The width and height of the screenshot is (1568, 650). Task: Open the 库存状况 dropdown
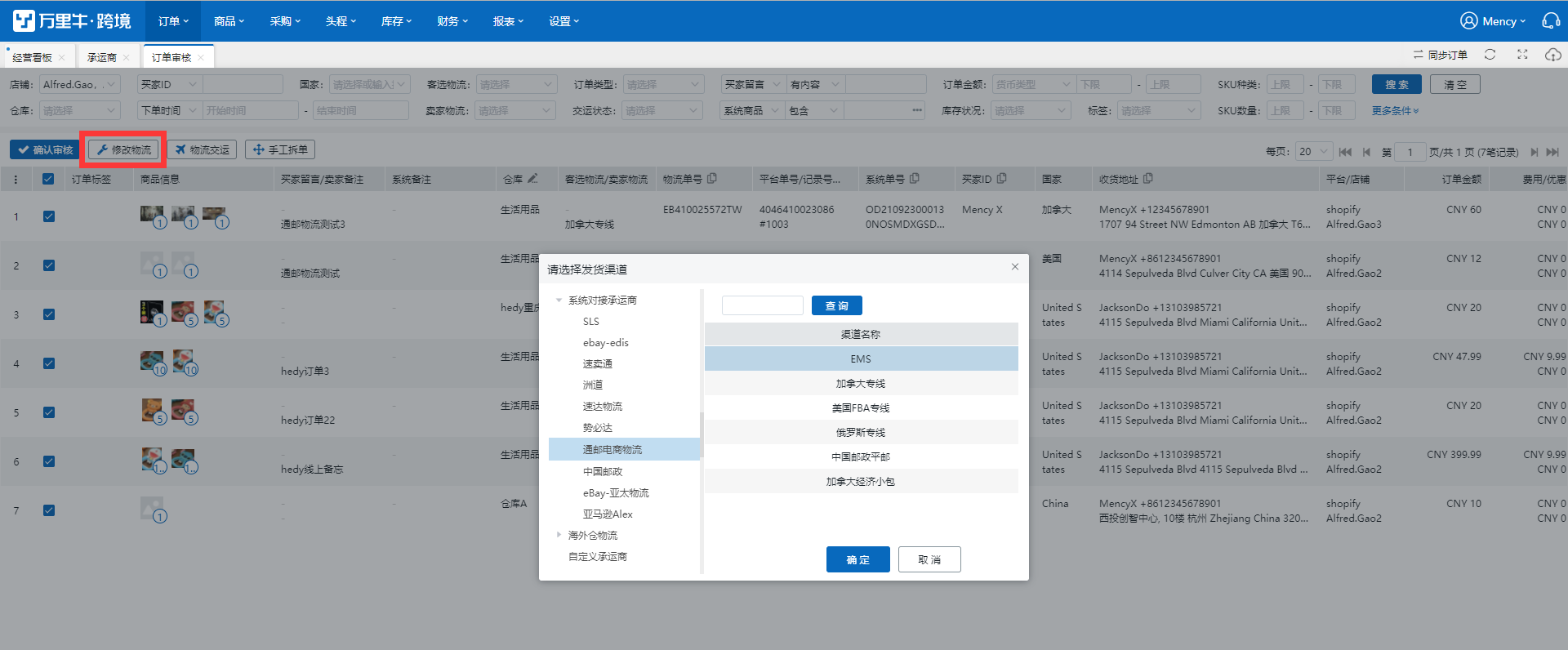1031,110
